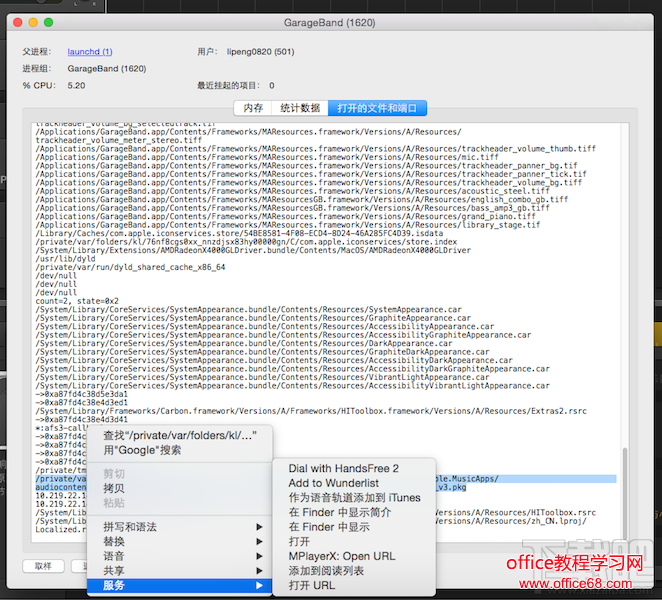662x600 pixels.
Task: Click the english_combo_gb.tiff path line
Action: pos(302,199)
